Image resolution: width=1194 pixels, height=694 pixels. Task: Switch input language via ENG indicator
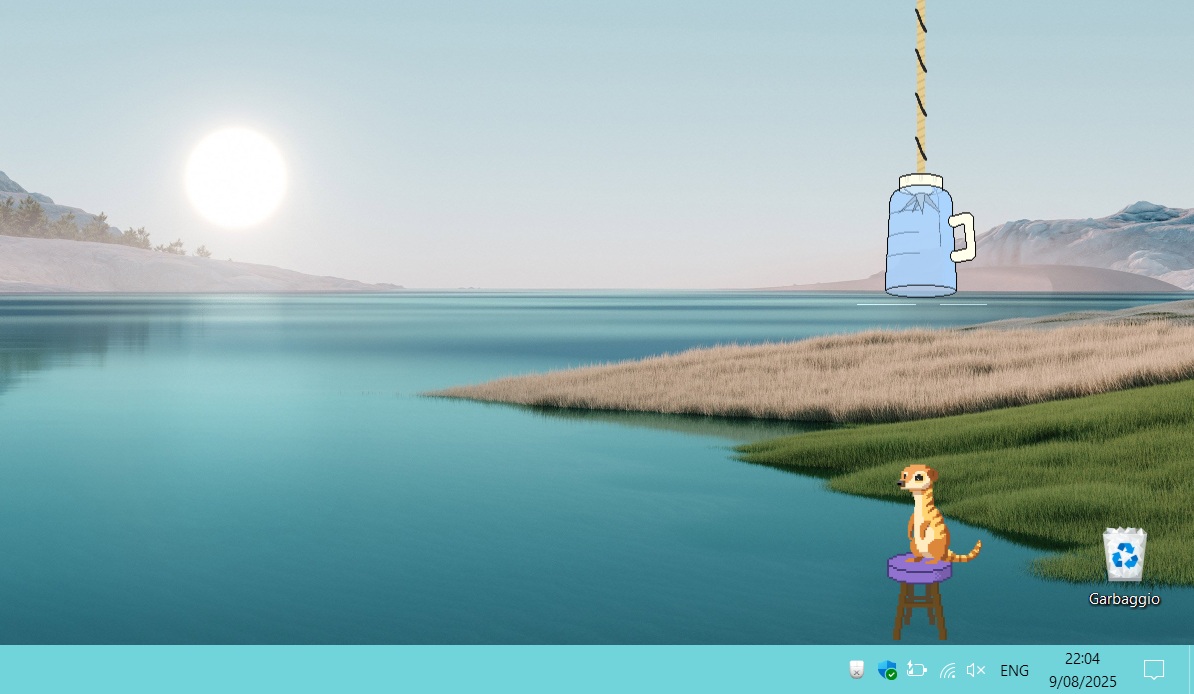(x=1014, y=670)
